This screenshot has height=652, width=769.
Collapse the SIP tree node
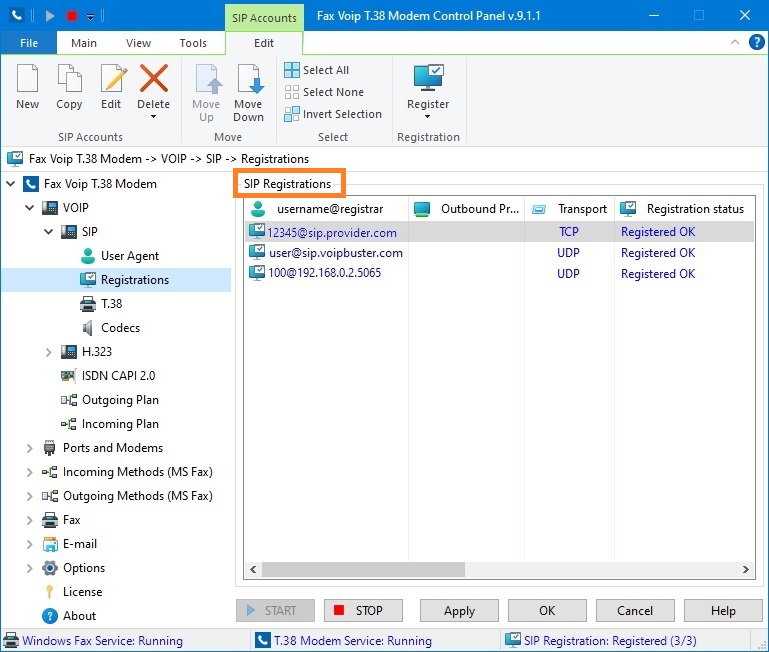49,232
